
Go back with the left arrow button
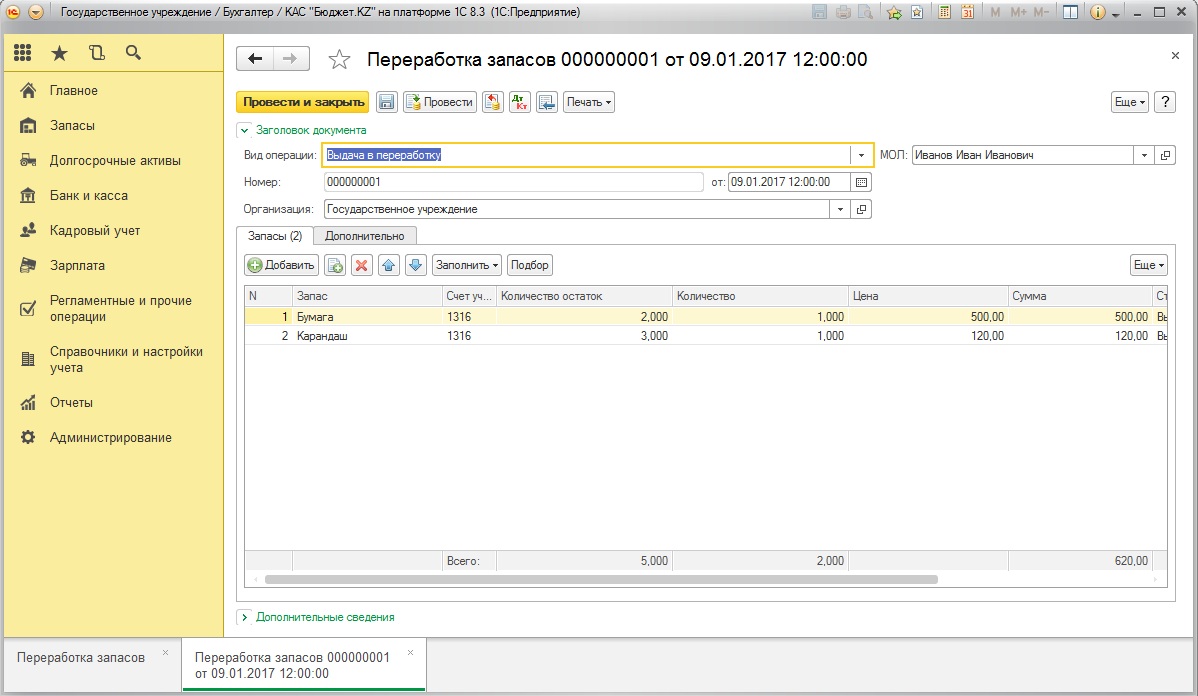255,59
